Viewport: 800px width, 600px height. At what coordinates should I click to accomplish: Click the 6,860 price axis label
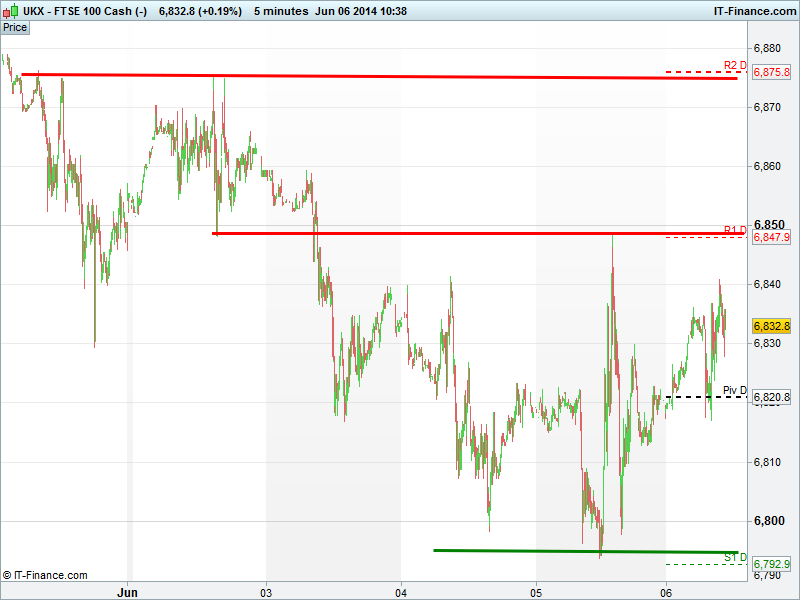(x=767, y=166)
